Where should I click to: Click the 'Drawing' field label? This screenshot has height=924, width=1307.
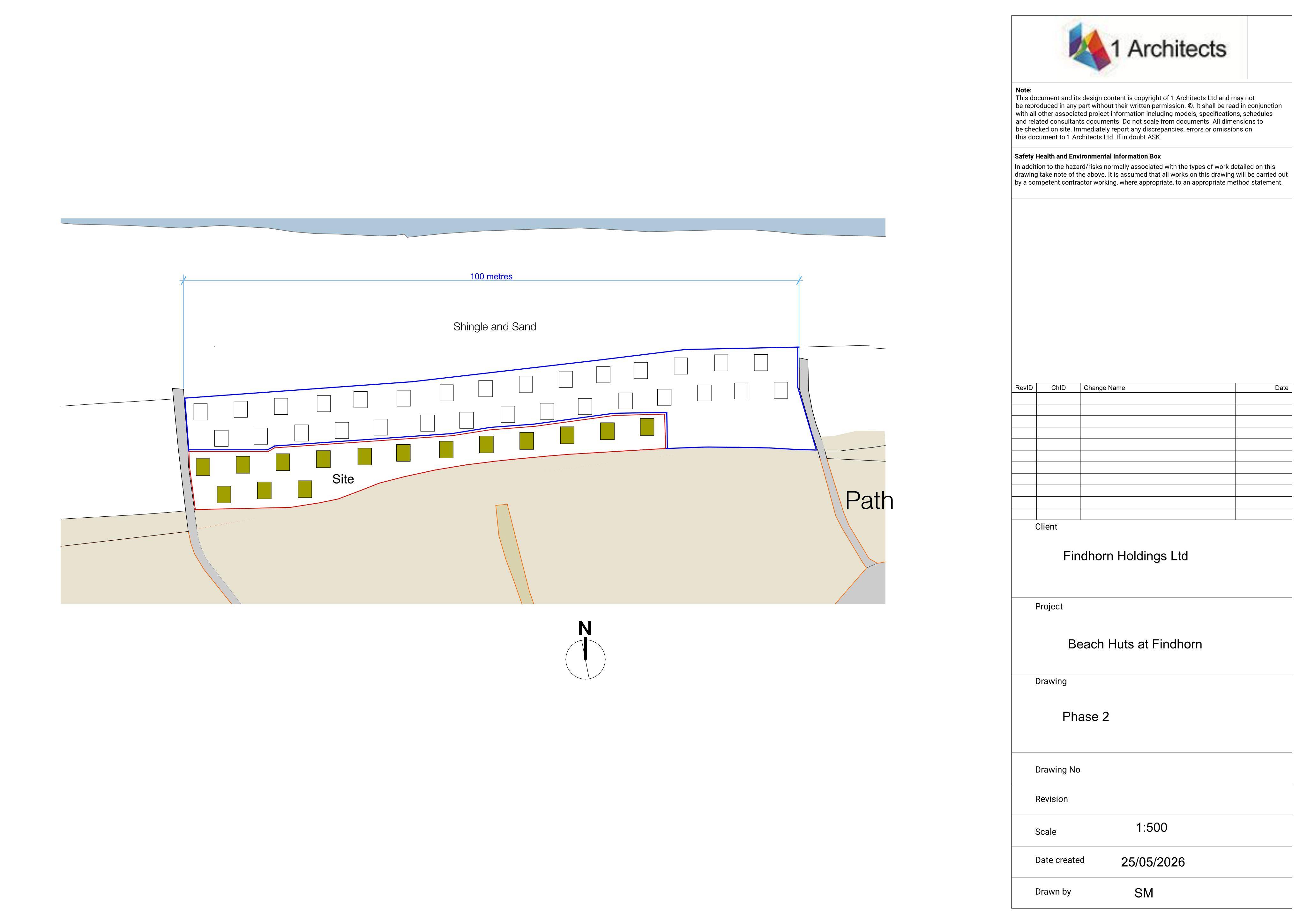coord(1050,682)
